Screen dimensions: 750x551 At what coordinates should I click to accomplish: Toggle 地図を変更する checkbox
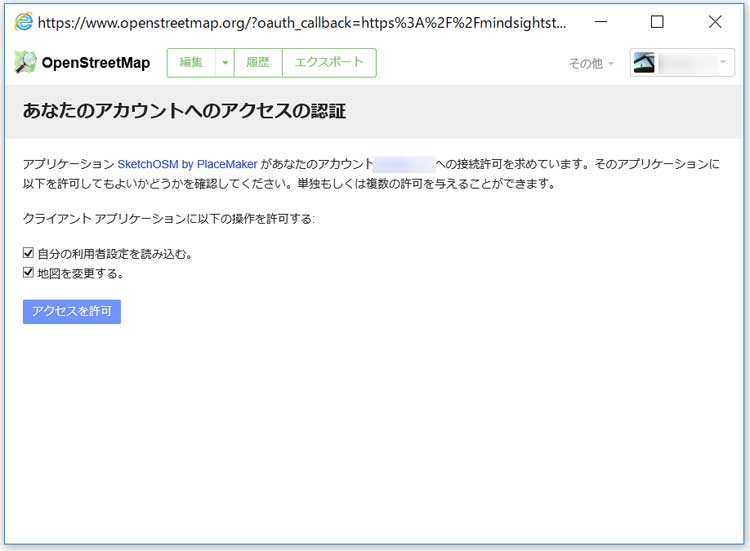pyautogui.click(x=28, y=273)
